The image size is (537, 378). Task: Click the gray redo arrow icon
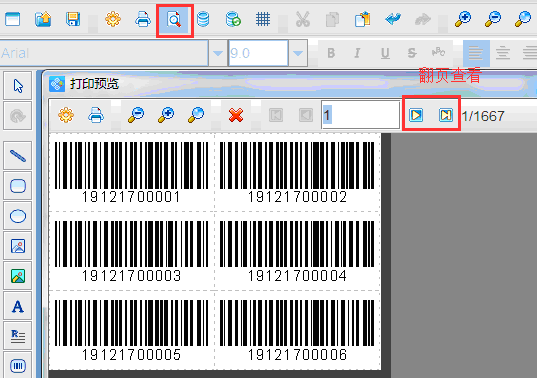point(423,19)
